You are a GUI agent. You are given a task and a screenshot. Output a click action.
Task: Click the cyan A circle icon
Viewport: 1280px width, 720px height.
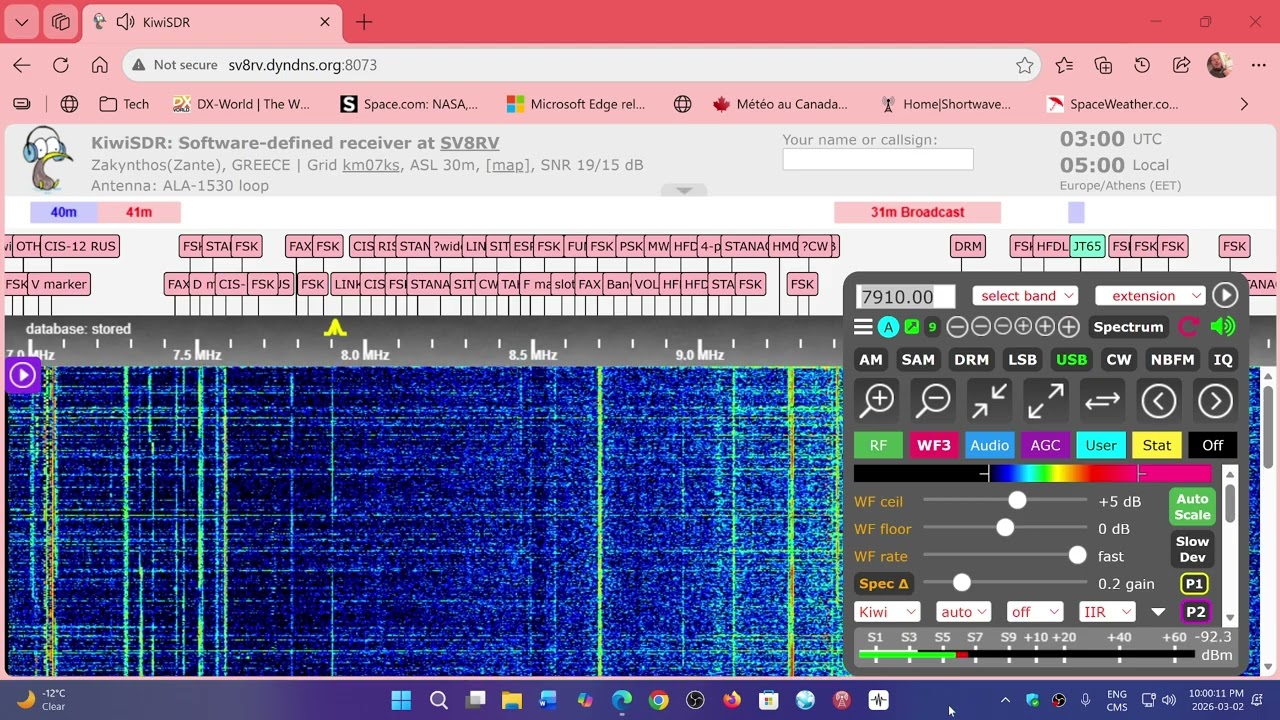pyautogui.click(x=888, y=327)
